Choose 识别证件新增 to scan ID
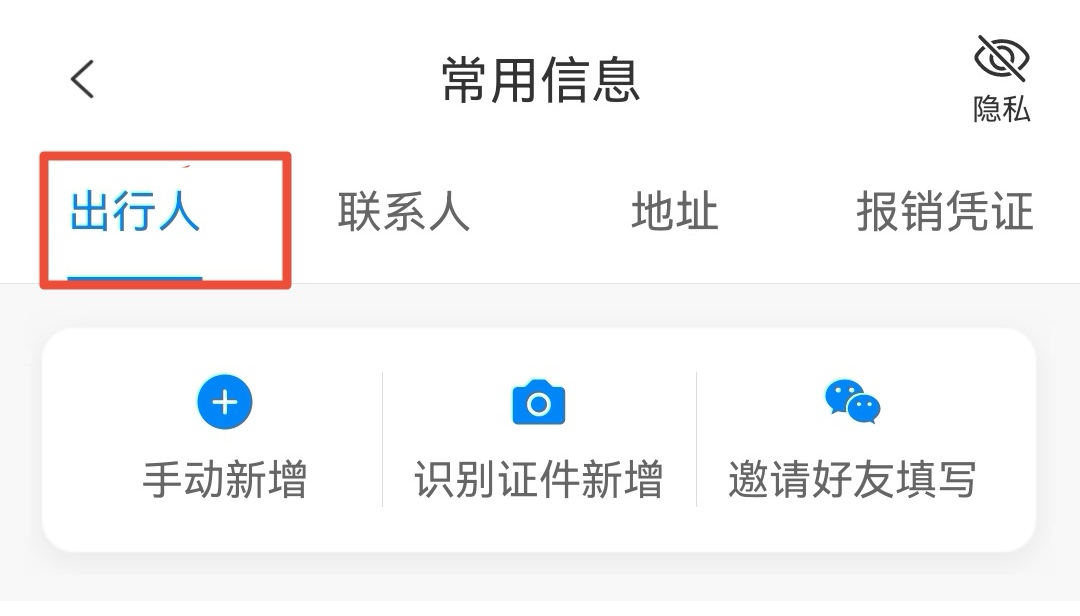Image resolution: width=1080 pixels, height=616 pixels. 539,480
